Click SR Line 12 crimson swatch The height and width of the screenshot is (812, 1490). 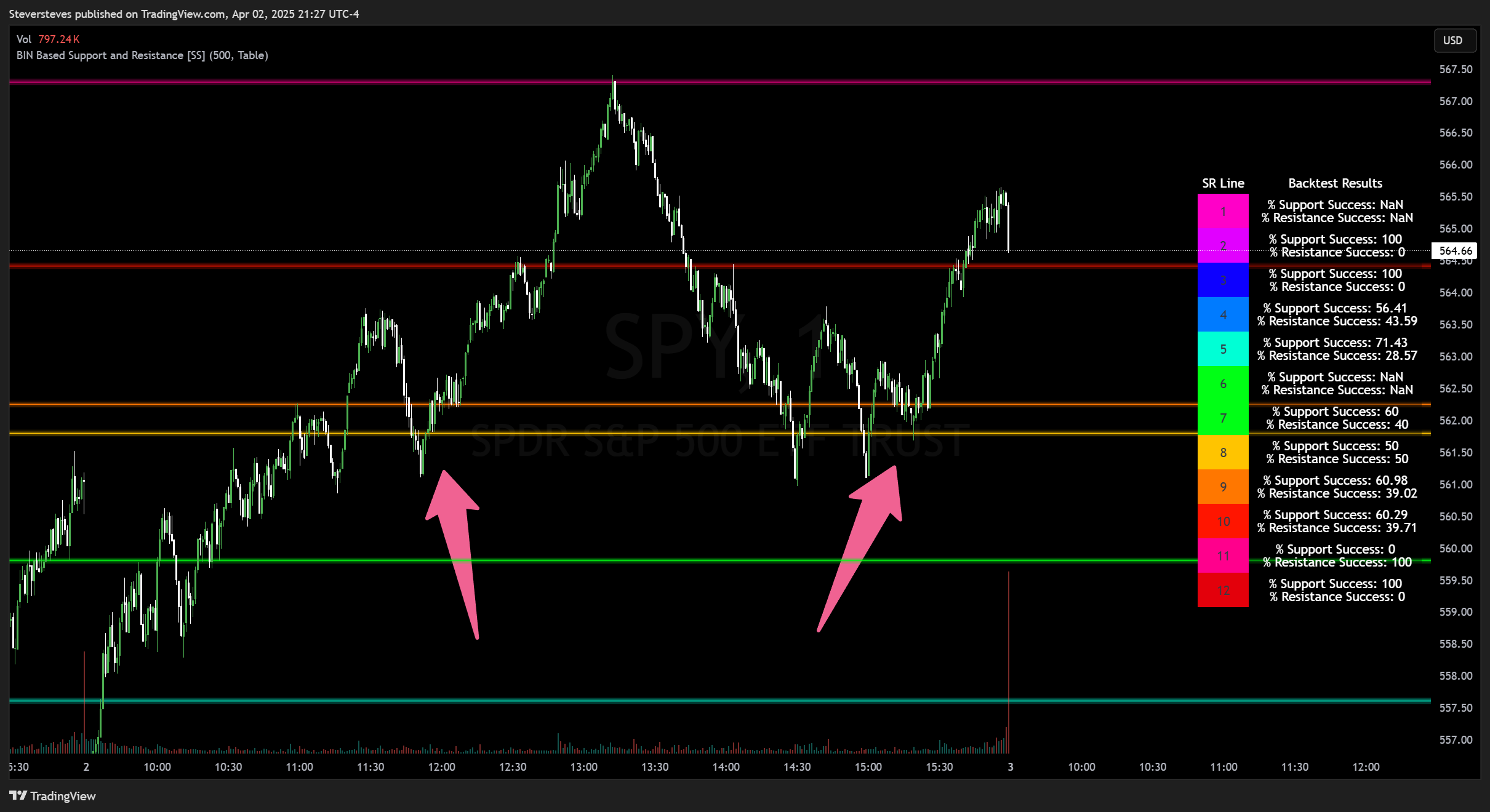(x=1223, y=590)
